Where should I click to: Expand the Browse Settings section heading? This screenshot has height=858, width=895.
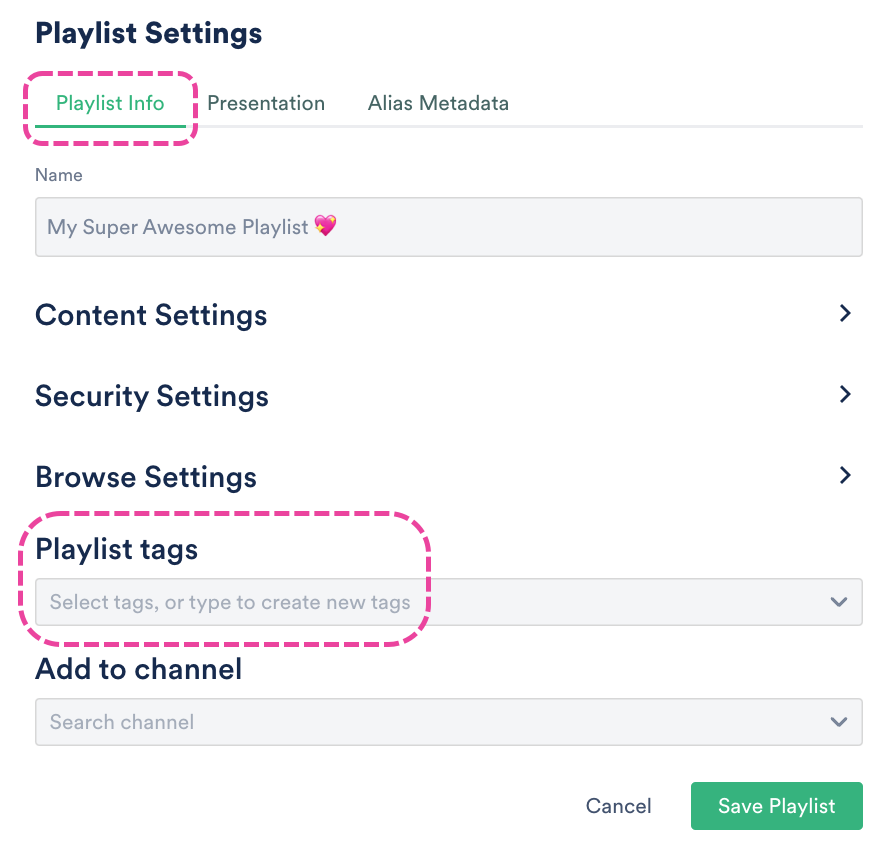pyautogui.click(x=146, y=477)
